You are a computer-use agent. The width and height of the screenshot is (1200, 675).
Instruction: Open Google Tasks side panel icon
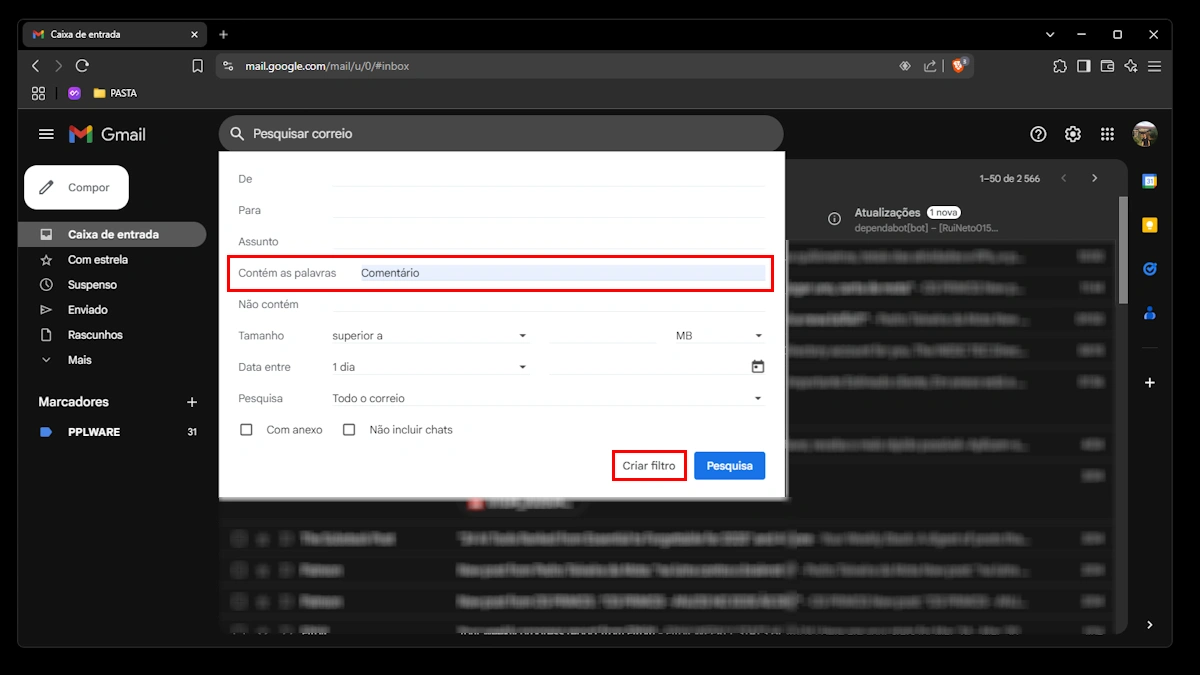point(1150,269)
